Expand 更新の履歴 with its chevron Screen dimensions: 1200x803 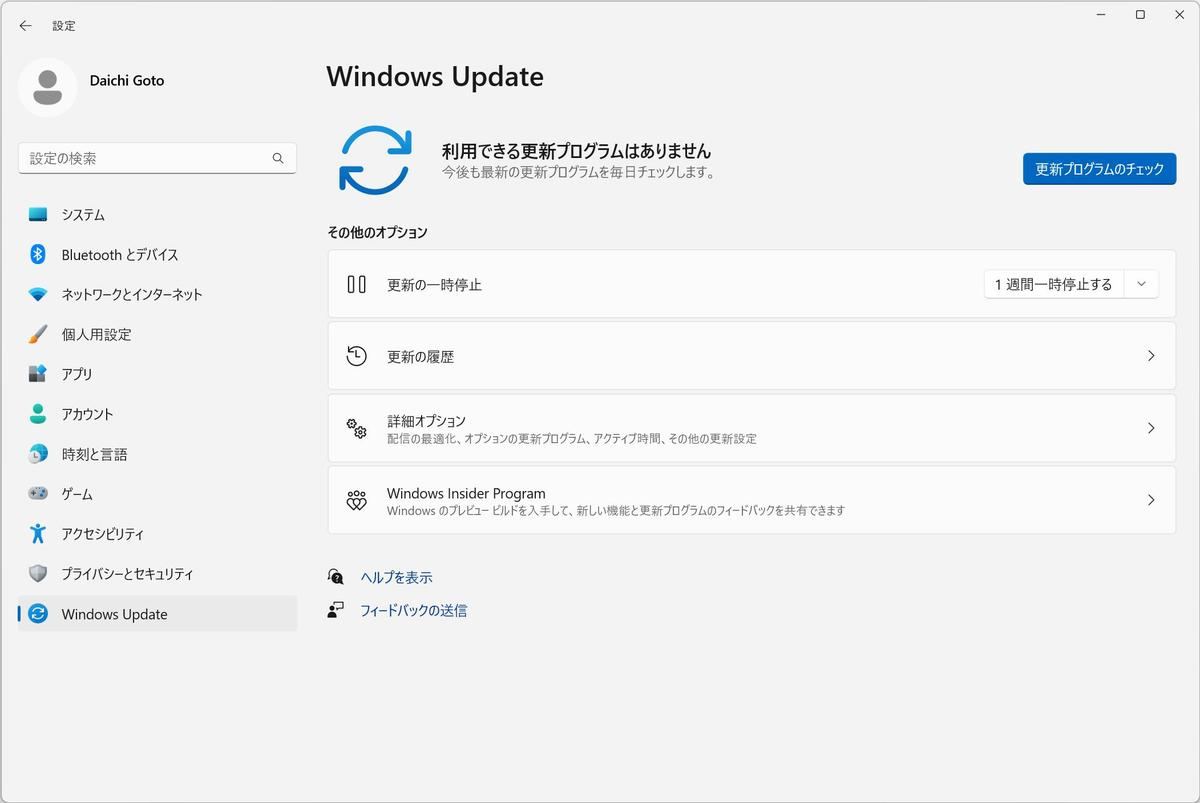point(1151,356)
